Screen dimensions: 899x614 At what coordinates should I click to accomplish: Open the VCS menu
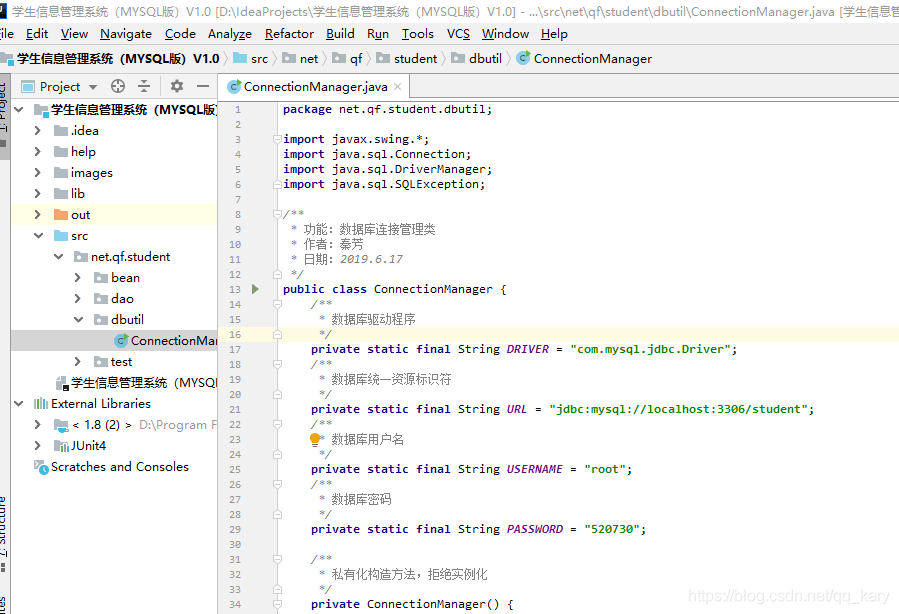pos(458,34)
